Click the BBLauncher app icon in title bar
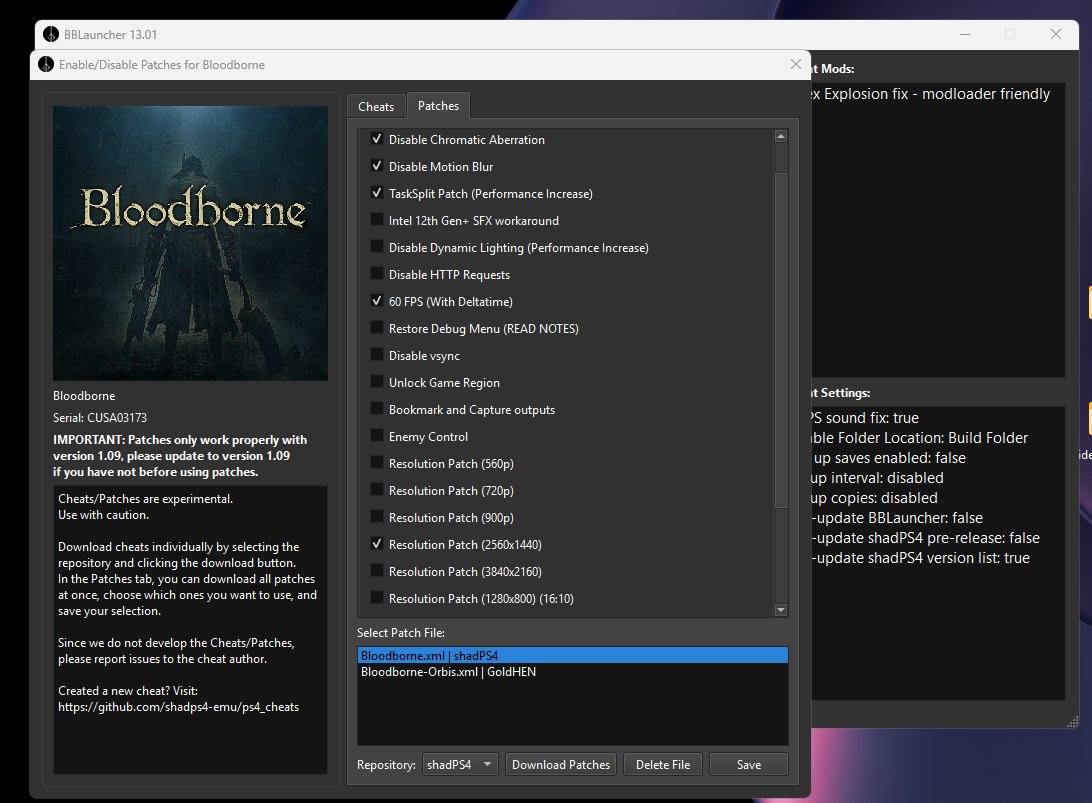Viewport: 1092px width, 803px height. (x=51, y=34)
